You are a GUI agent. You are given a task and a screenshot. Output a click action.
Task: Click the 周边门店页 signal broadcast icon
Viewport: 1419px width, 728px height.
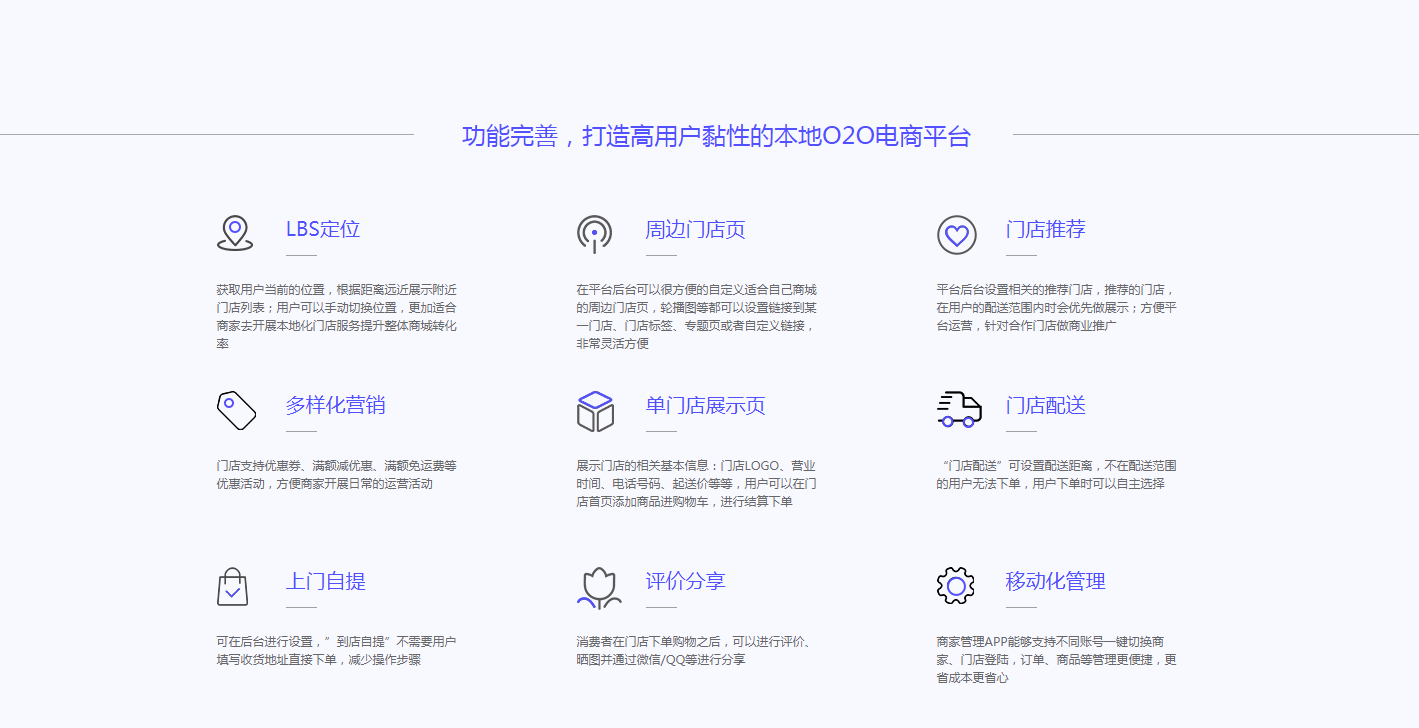(595, 234)
